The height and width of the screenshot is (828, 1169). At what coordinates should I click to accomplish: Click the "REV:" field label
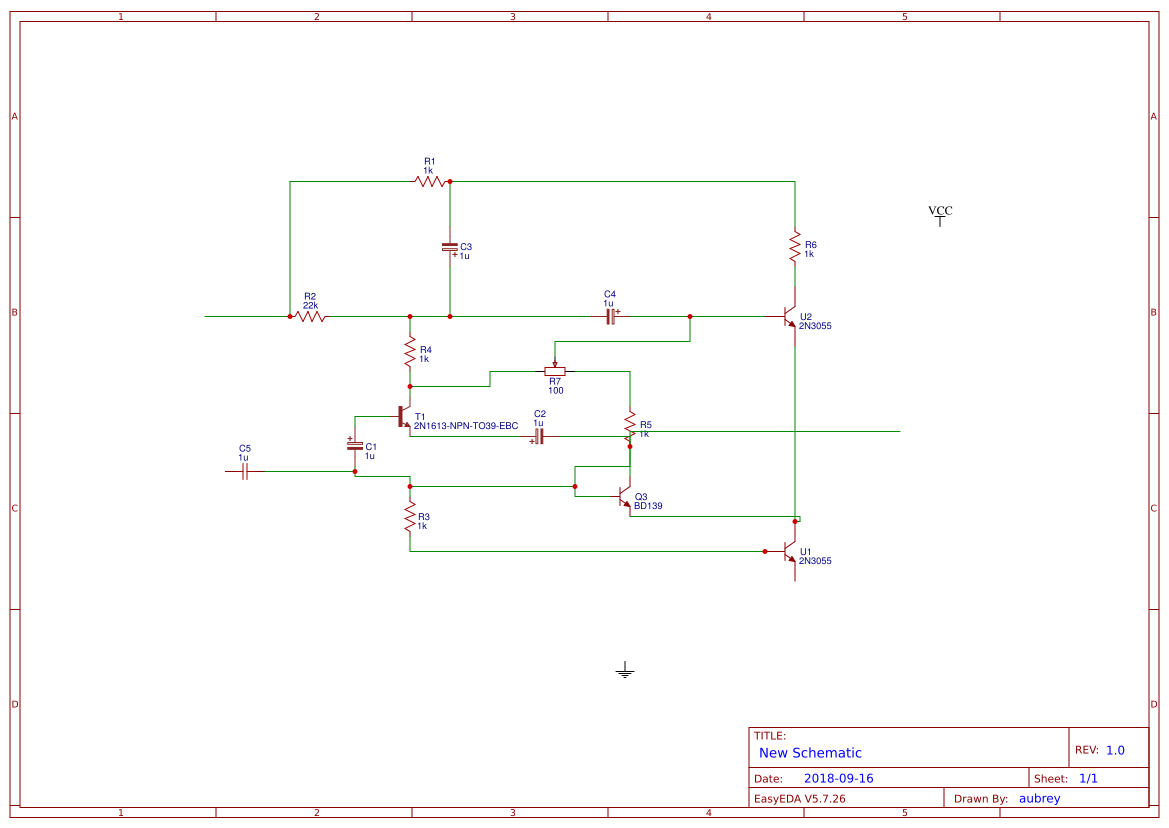pos(1086,750)
